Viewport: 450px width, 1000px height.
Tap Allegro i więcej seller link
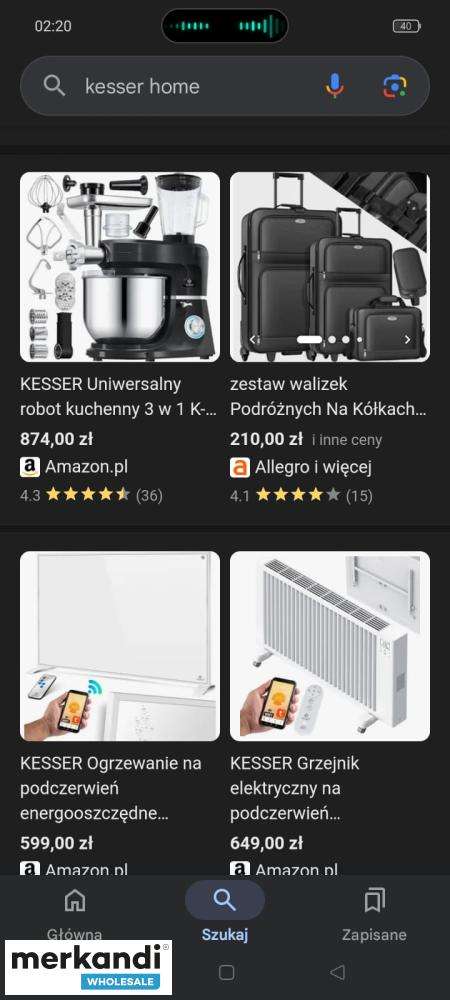(301, 467)
